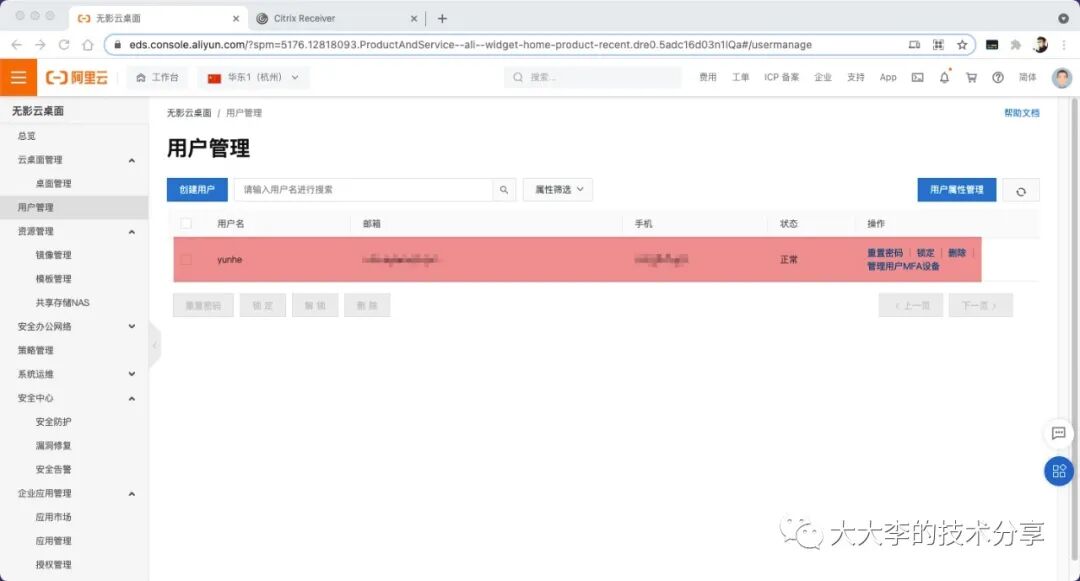1080x581 pixels.
Task: Click 锁定 link for yunhe
Action: (926, 253)
